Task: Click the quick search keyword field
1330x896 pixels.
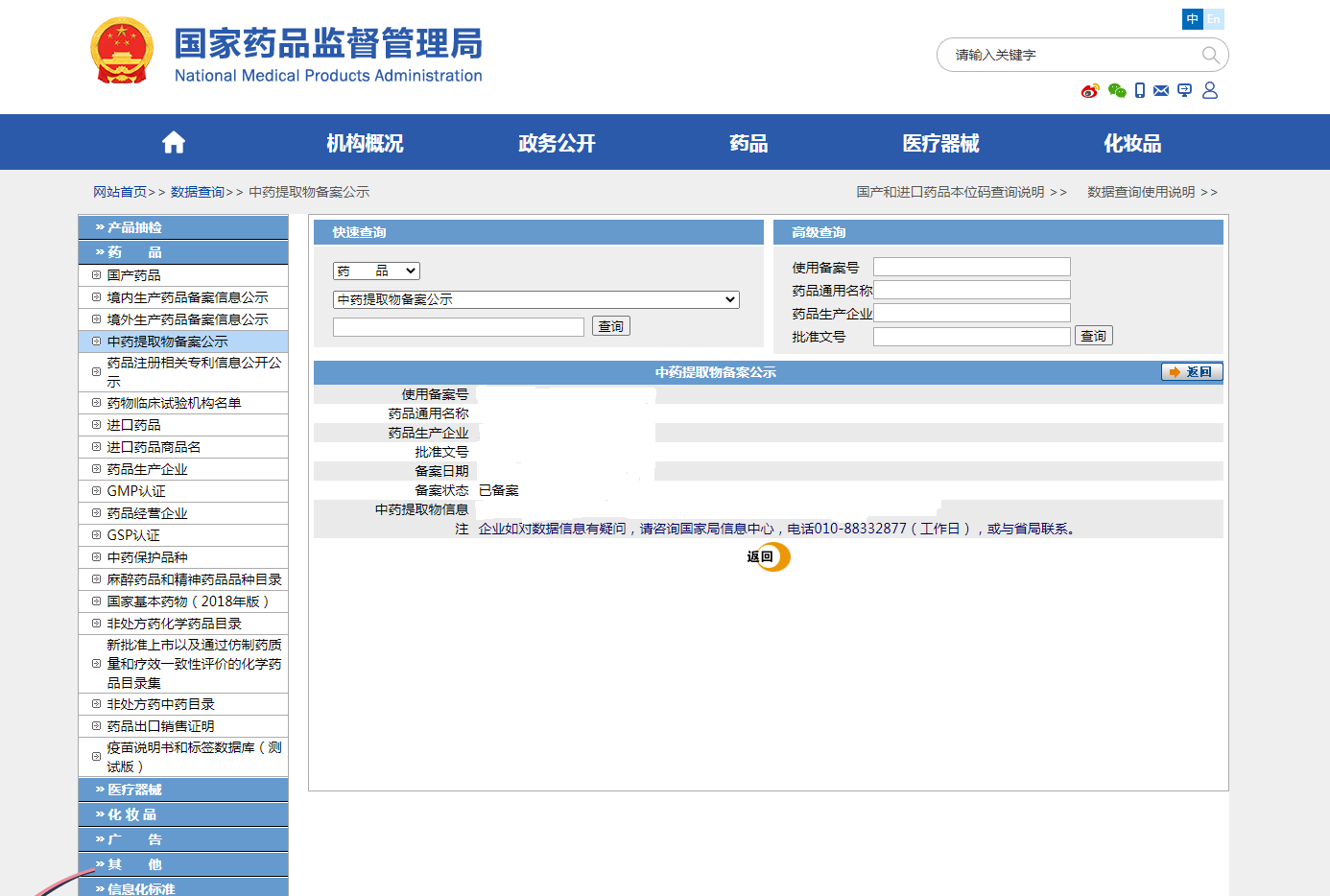Action: point(459,327)
